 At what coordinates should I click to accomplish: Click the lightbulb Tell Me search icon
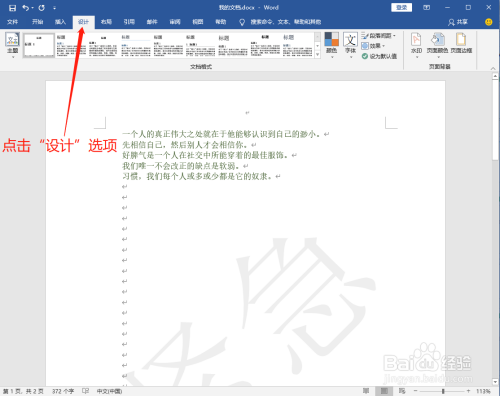click(x=242, y=22)
